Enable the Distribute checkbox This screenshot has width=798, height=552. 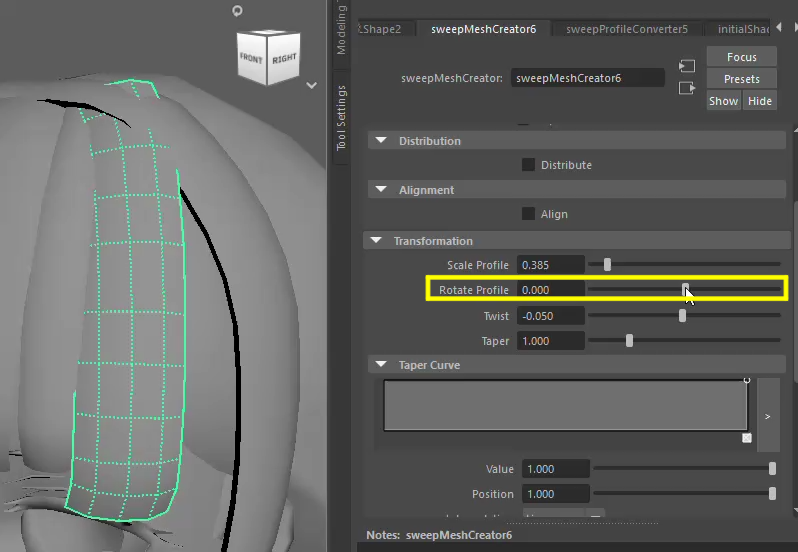tap(528, 165)
